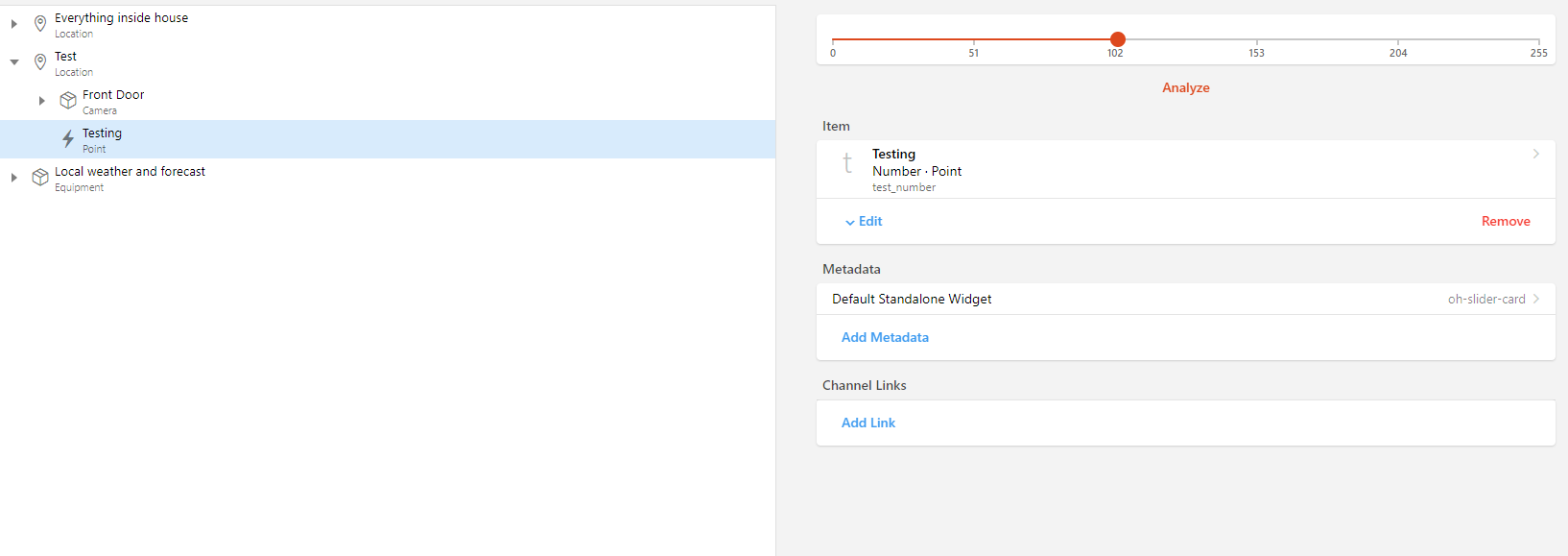Expand the Local weather and forecast node
Image resolution: width=1568 pixels, height=556 pixels.
tap(14, 178)
